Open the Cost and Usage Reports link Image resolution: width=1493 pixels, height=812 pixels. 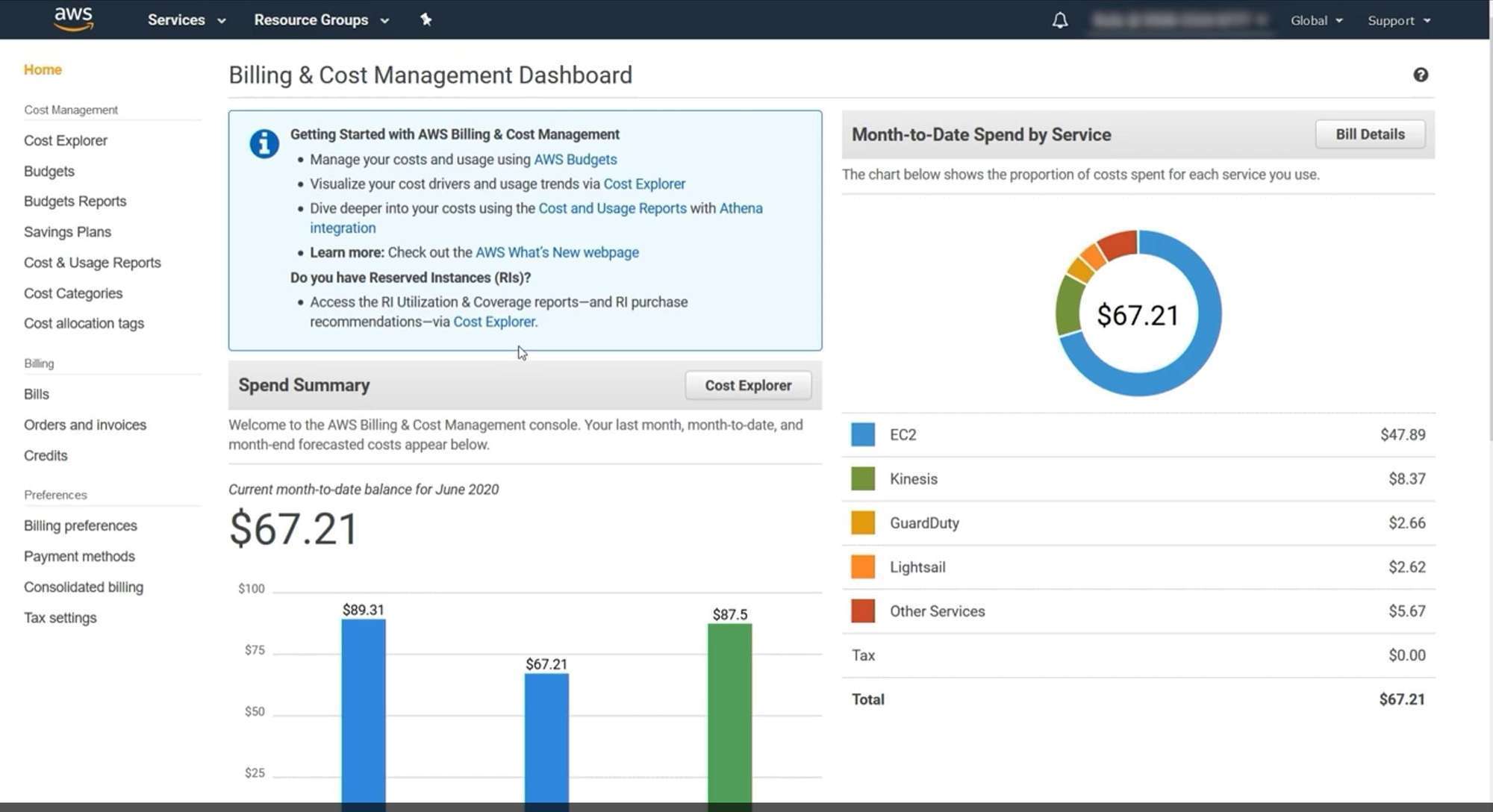coord(612,208)
